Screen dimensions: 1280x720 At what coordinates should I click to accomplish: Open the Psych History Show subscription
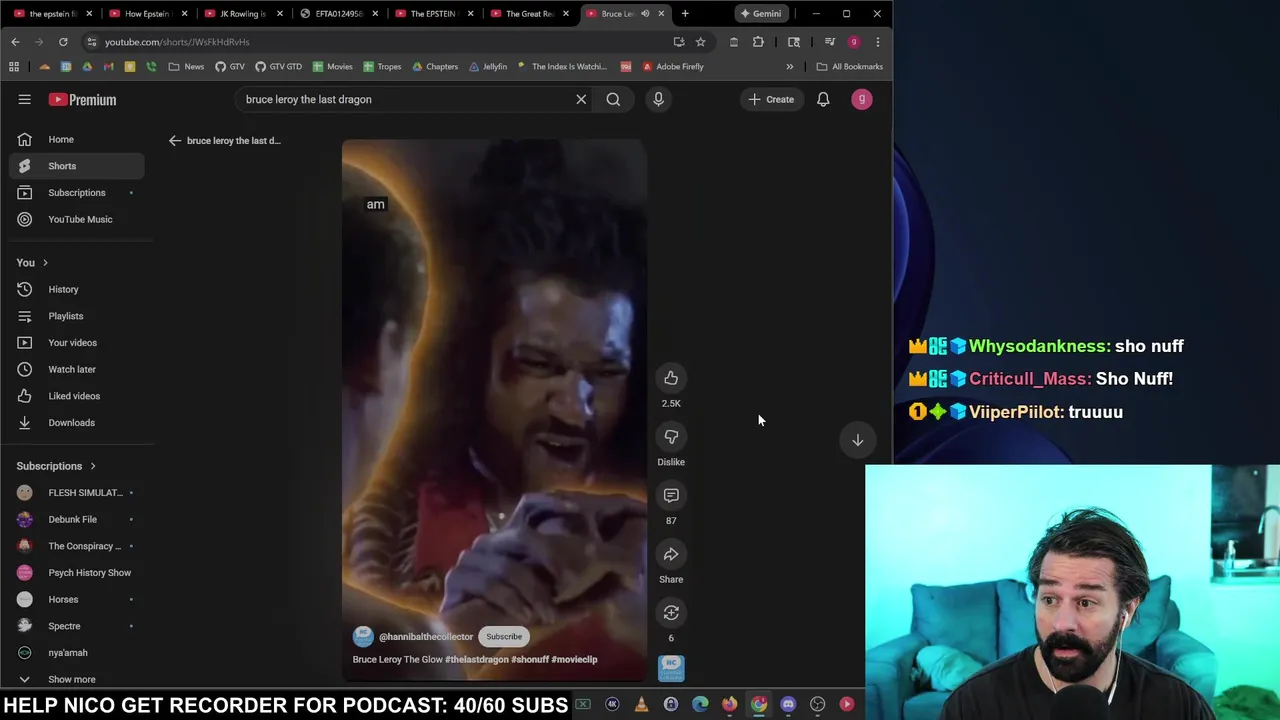(77, 573)
